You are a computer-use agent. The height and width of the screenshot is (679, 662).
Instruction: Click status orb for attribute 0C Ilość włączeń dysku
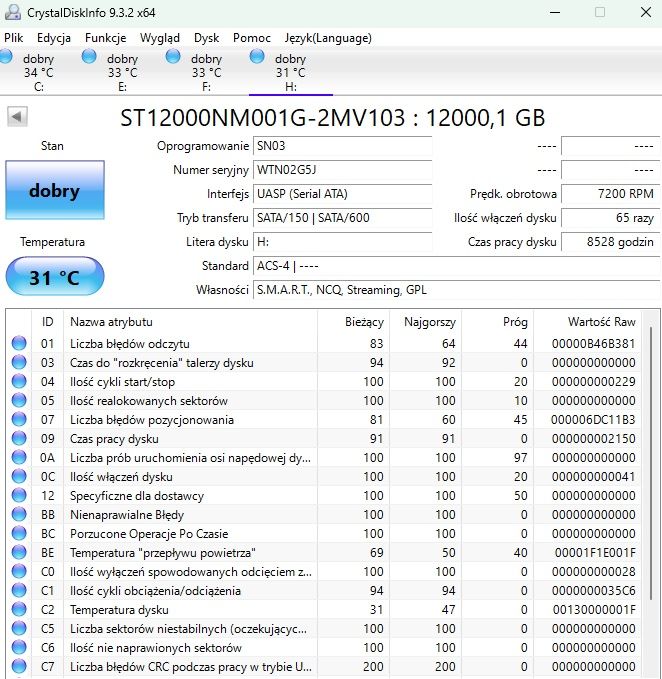pyautogui.click(x=19, y=476)
